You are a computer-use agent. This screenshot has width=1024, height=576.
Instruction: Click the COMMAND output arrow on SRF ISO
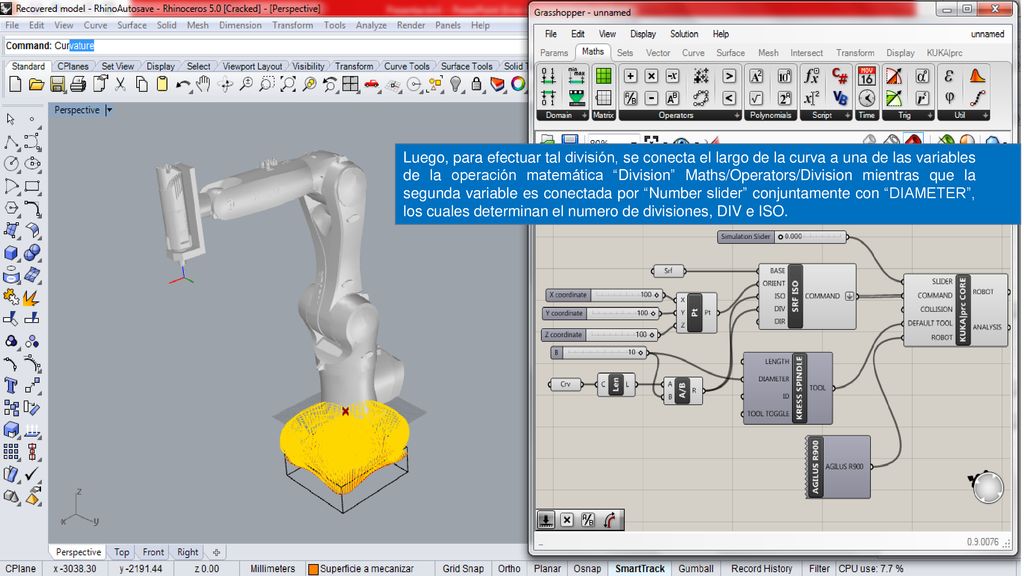point(849,296)
